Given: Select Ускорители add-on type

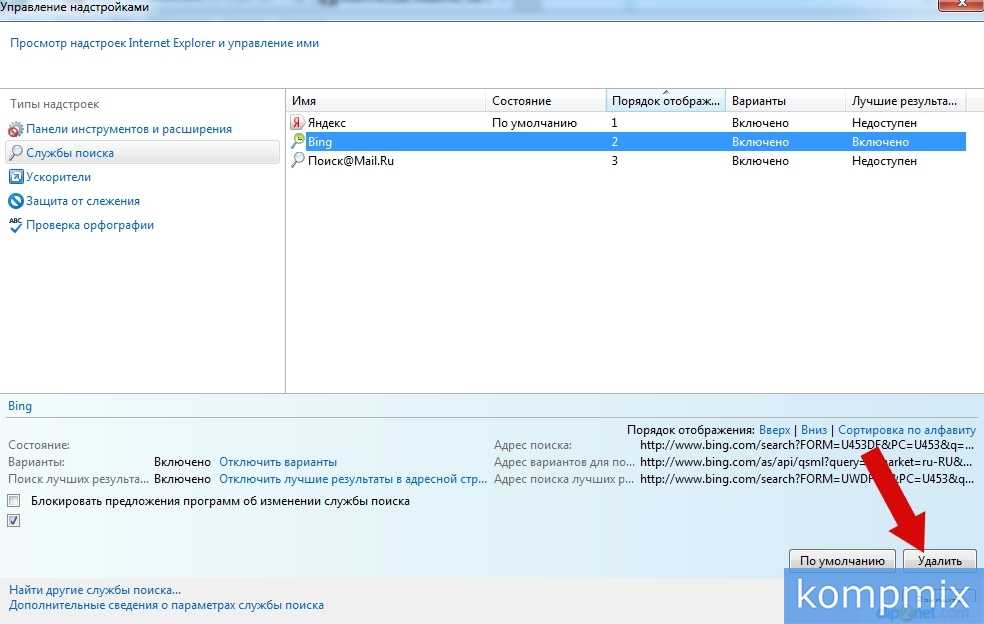Looking at the screenshot, I should pos(58,177).
